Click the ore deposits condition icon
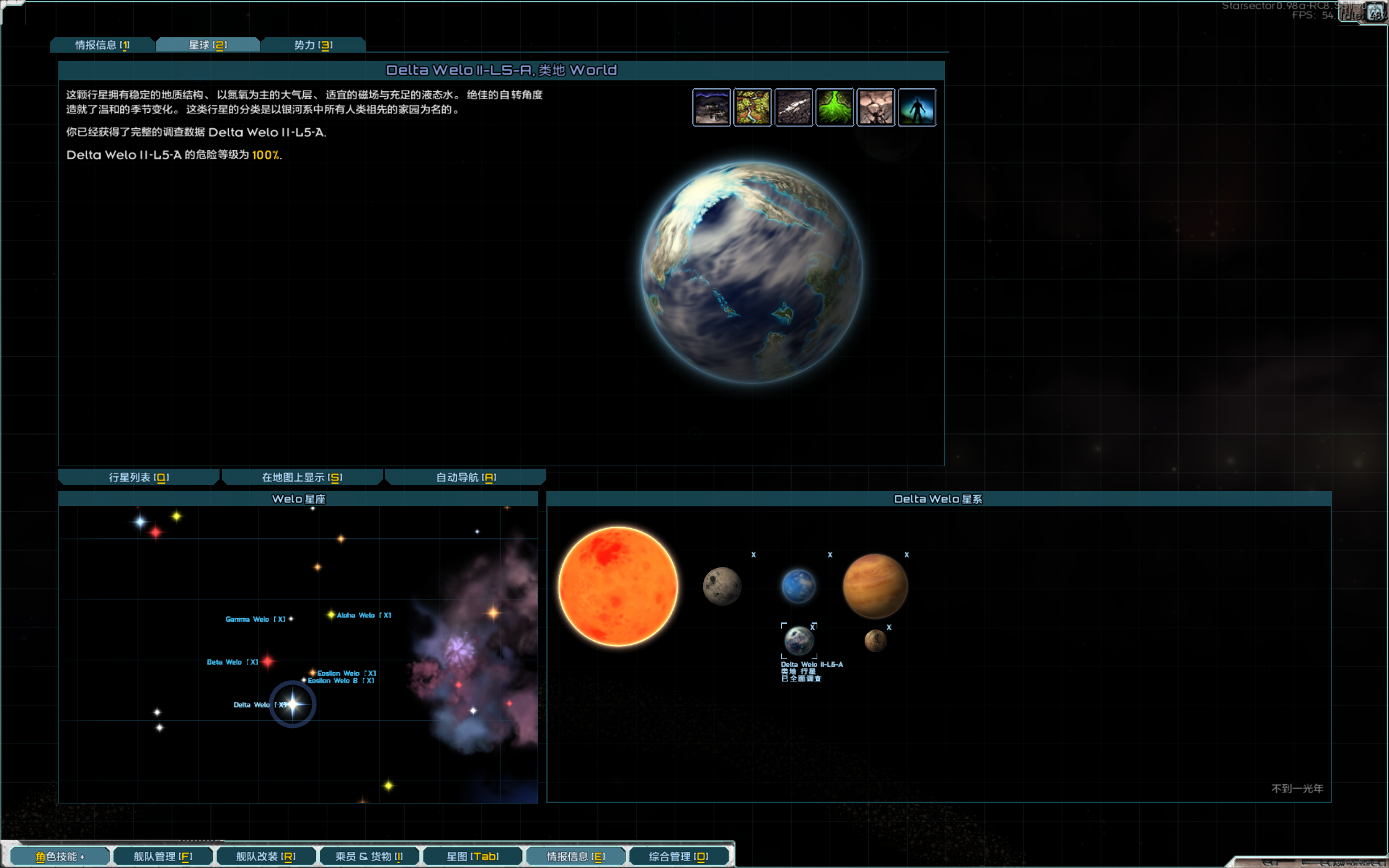The height and width of the screenshot is (868, 1389). (x=793, y=108)
